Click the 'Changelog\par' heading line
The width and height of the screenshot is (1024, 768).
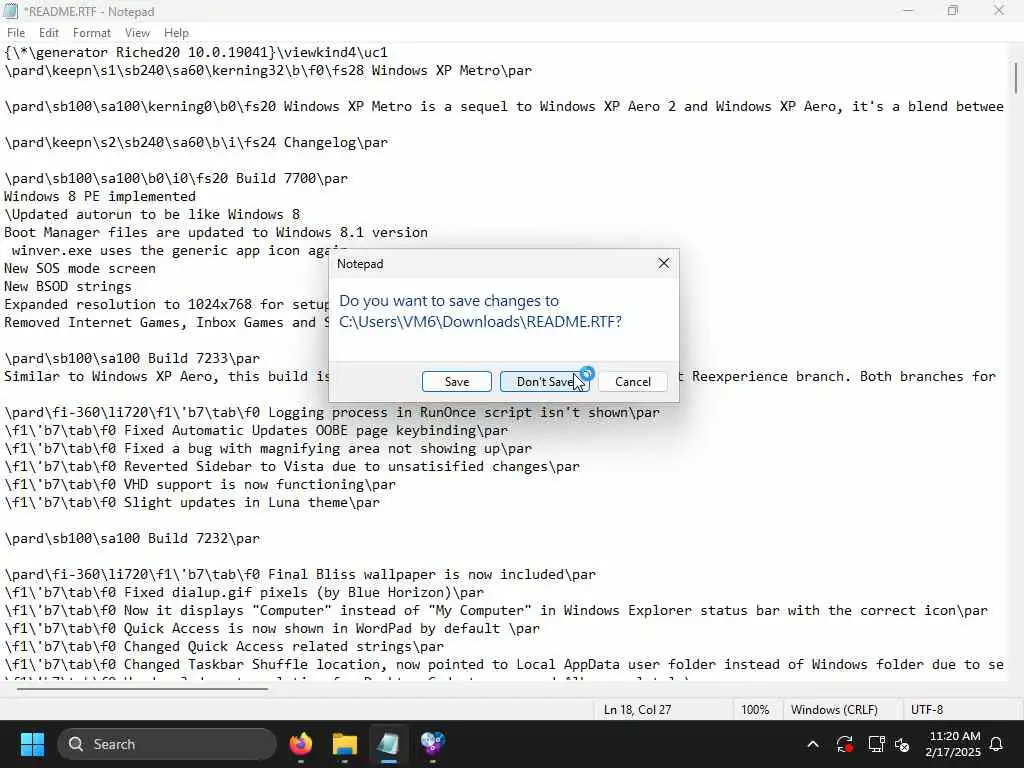tap(196, 142)
